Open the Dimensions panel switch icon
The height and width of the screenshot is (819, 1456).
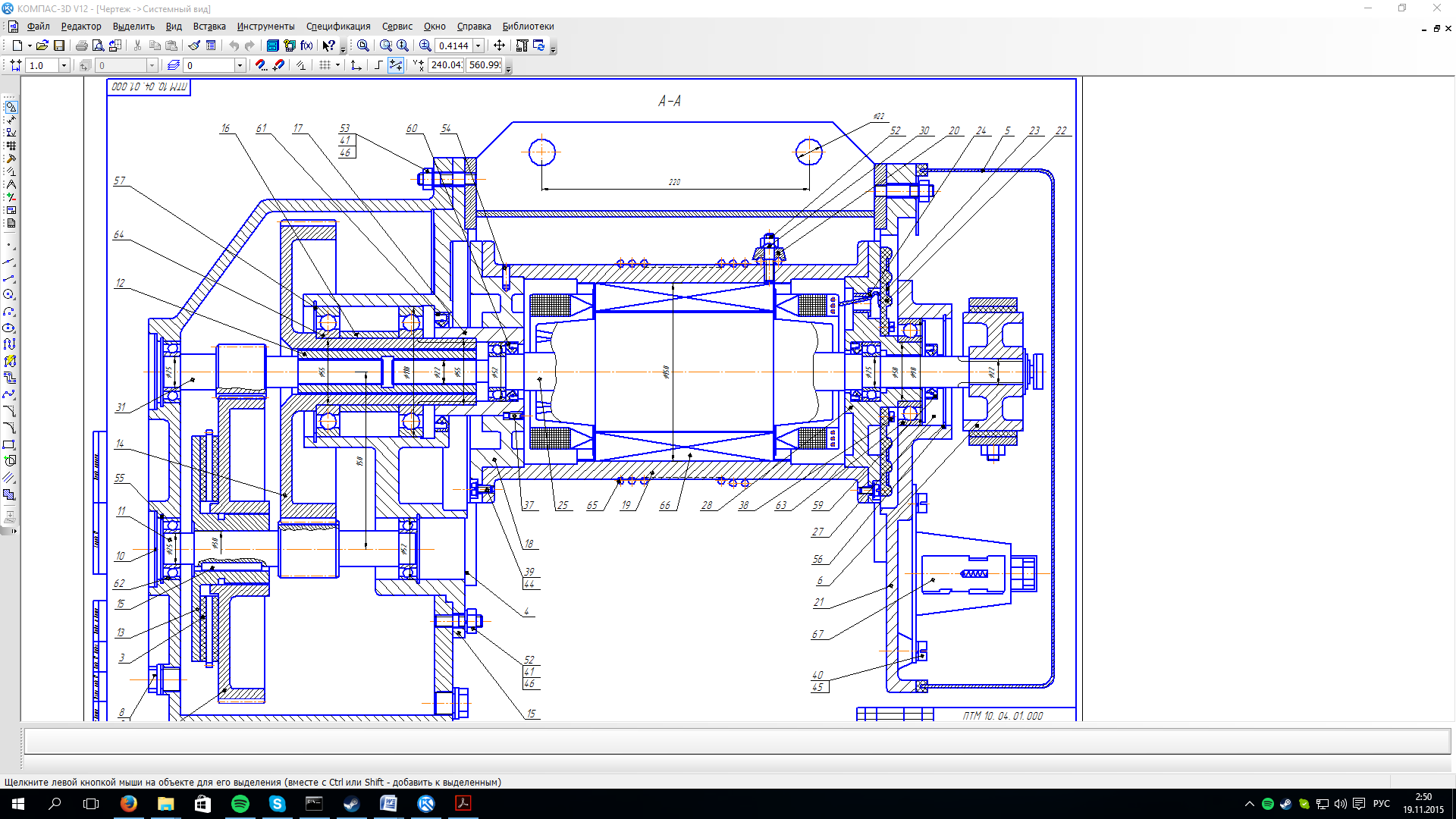(11, 120)
